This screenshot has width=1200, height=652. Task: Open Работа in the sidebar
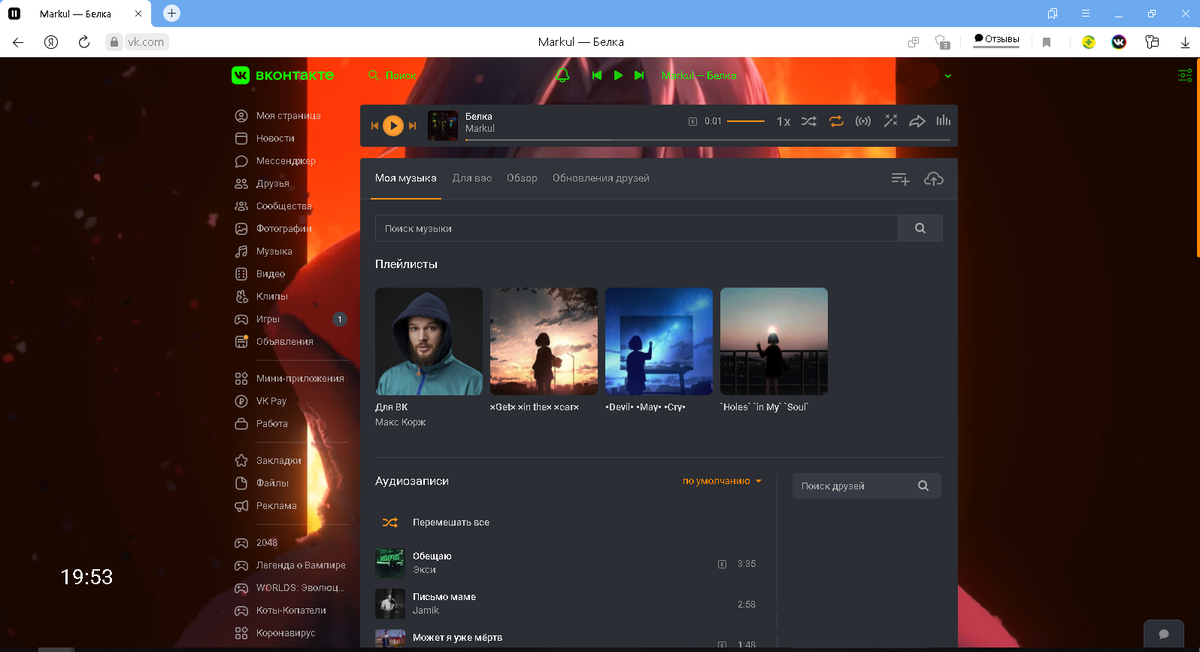261,424
